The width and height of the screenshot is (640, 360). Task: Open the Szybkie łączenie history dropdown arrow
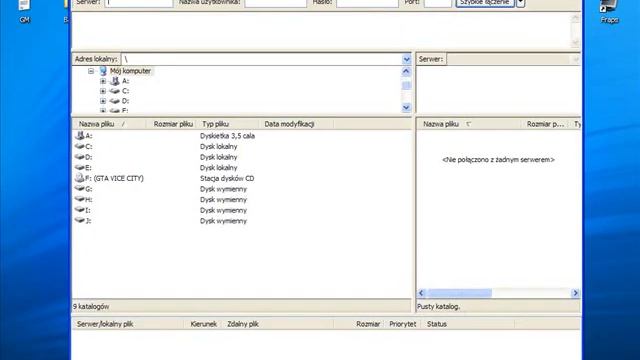click(x=520, y=3)
